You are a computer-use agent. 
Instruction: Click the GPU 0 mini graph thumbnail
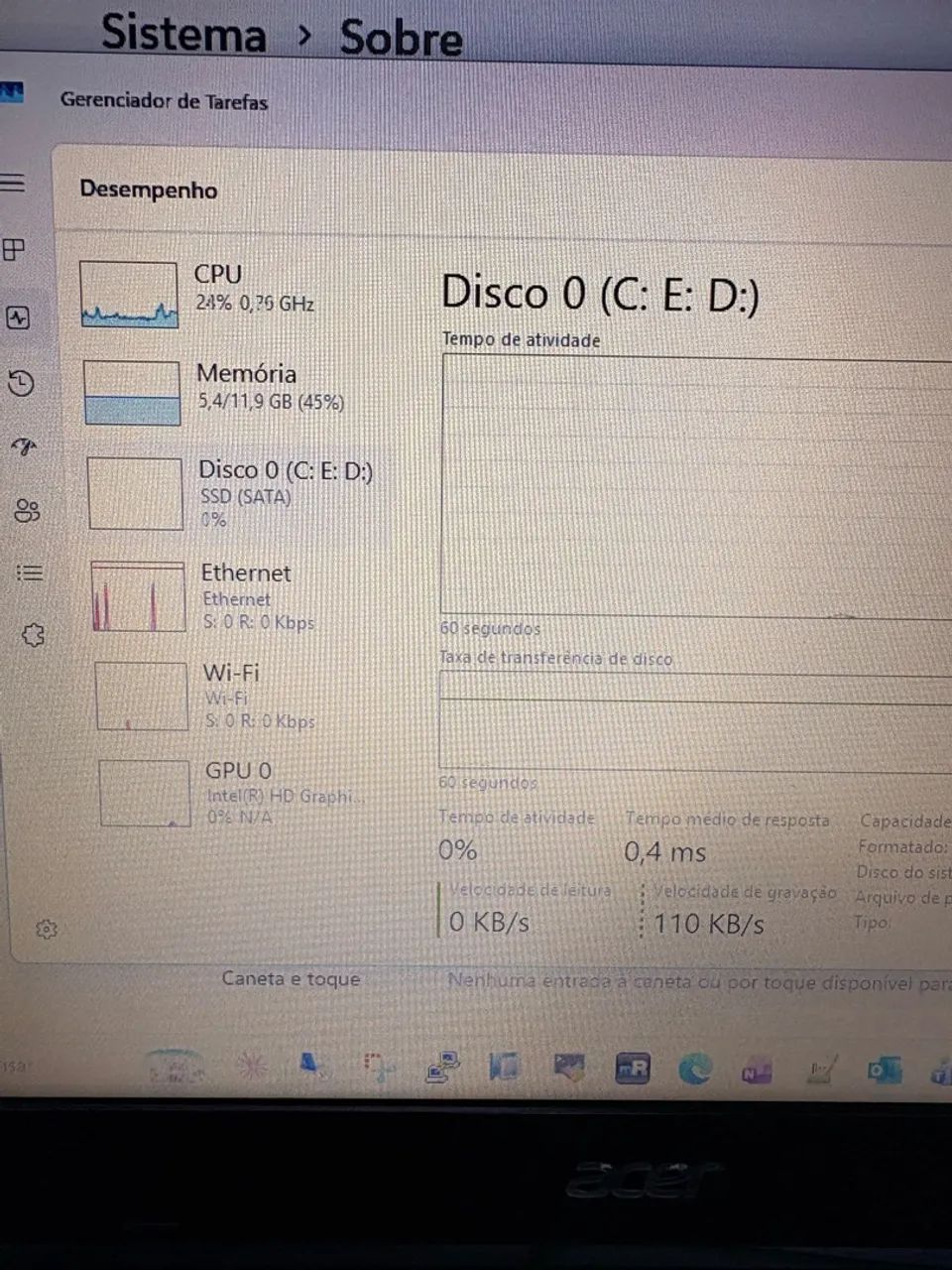[x=145, y=793]
